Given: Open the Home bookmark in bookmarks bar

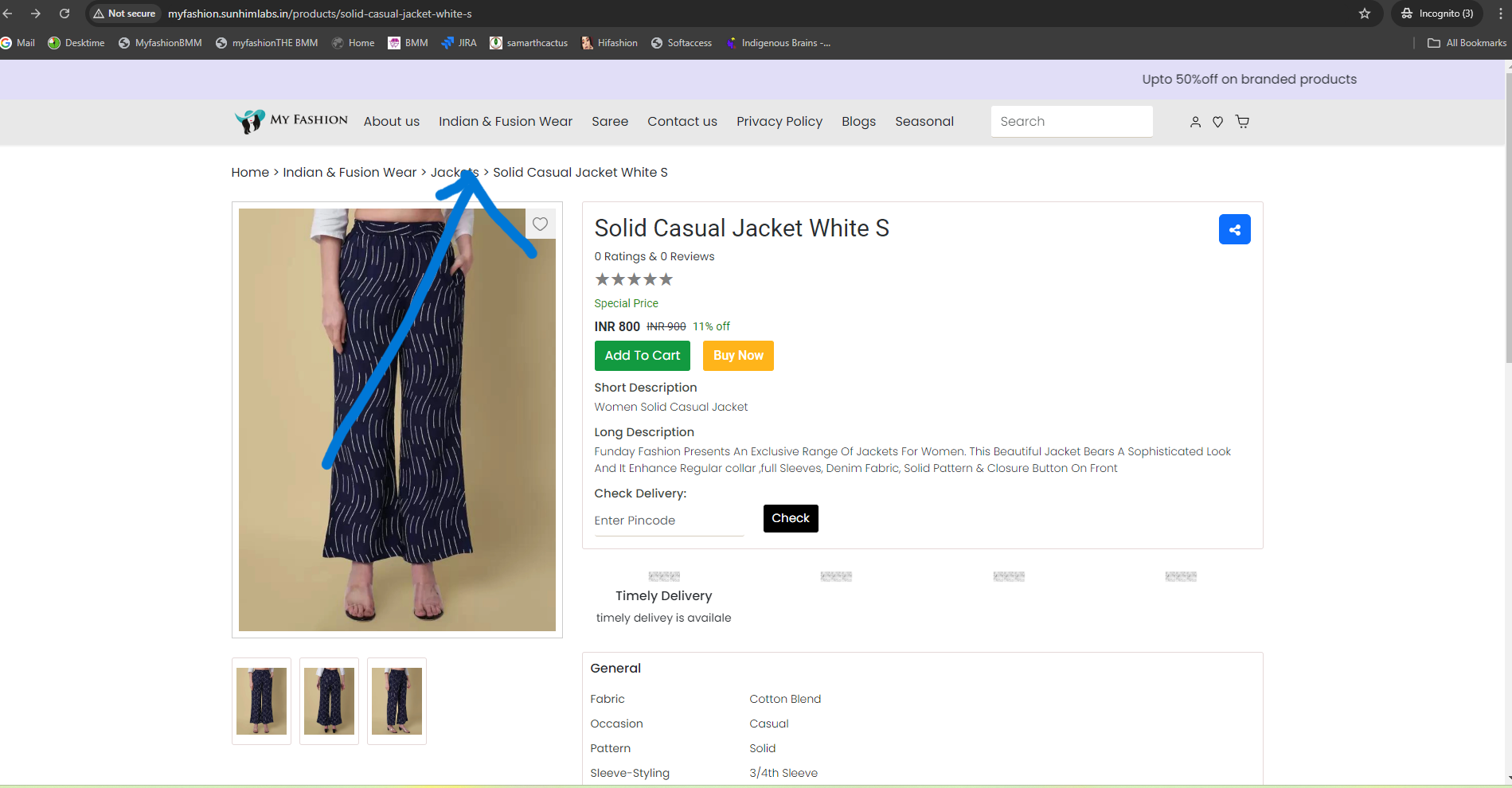Looking at the screenshot, I should point(354,43).
